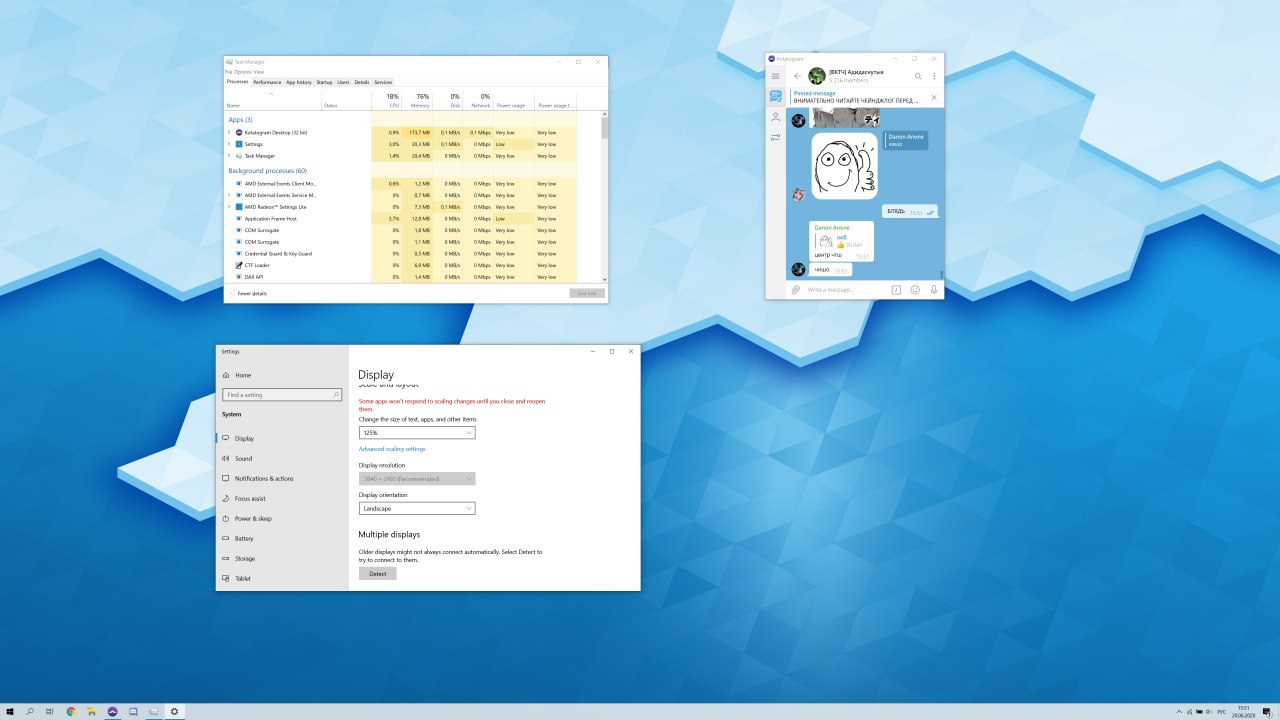The image size is (1280, 720).
Task: Open the Display orientation Landscape dropdown
Action: click(417, 508)
